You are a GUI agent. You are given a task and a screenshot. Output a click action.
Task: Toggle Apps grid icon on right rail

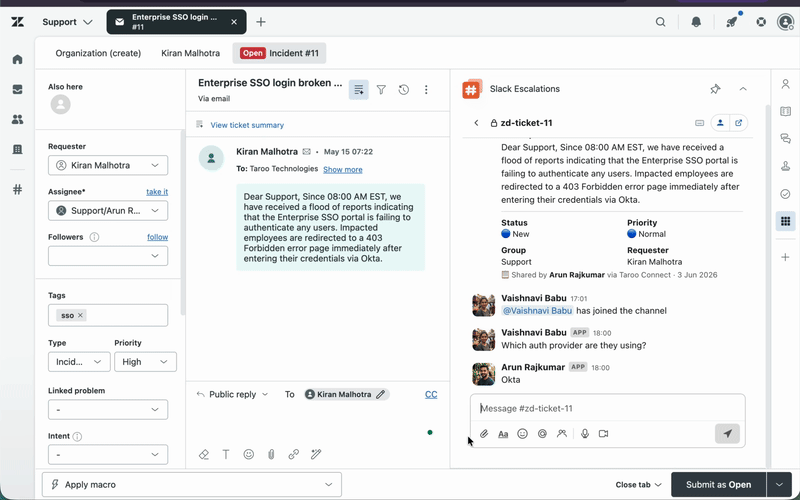click(785, 221)
